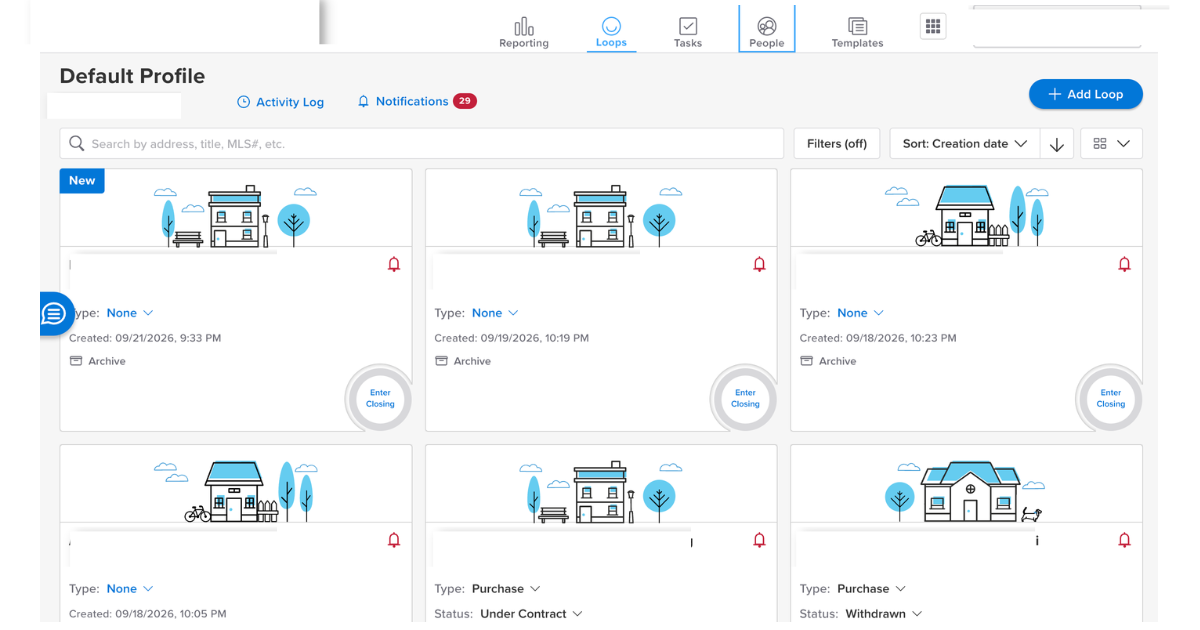This screenshot has height=630, width=1200.
Task: Open the Activity Log
Action: pos(281,102)
